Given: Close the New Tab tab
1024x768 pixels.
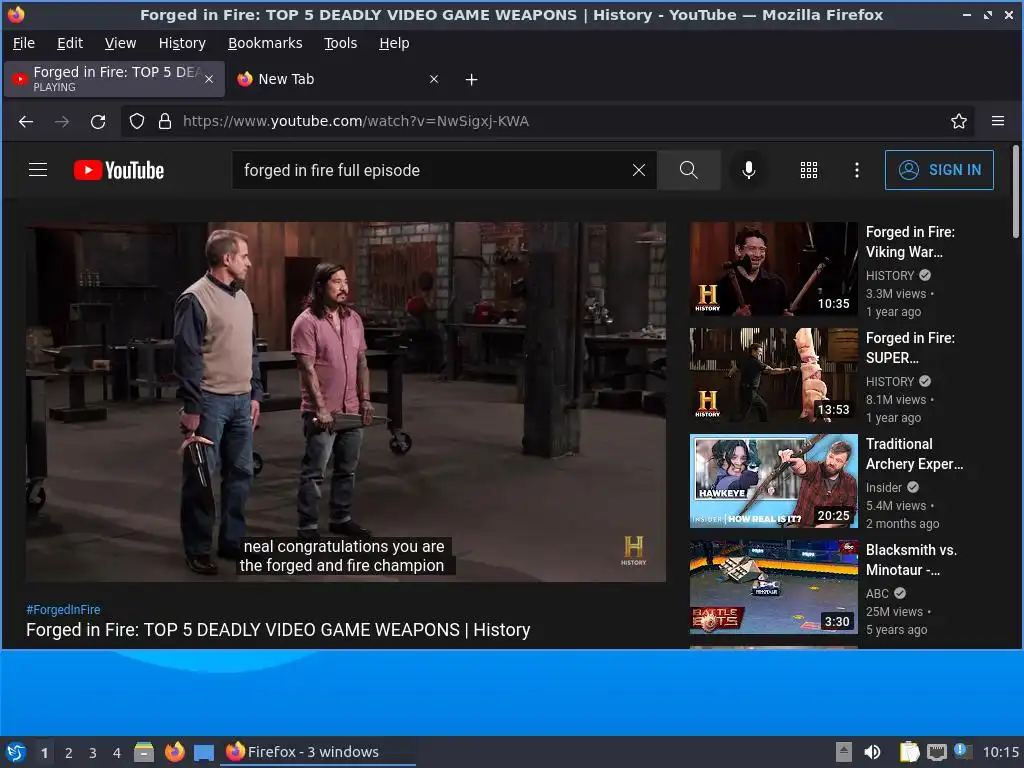Looking at the screenshot, I should pyautogui.click(x=434, y=79).
